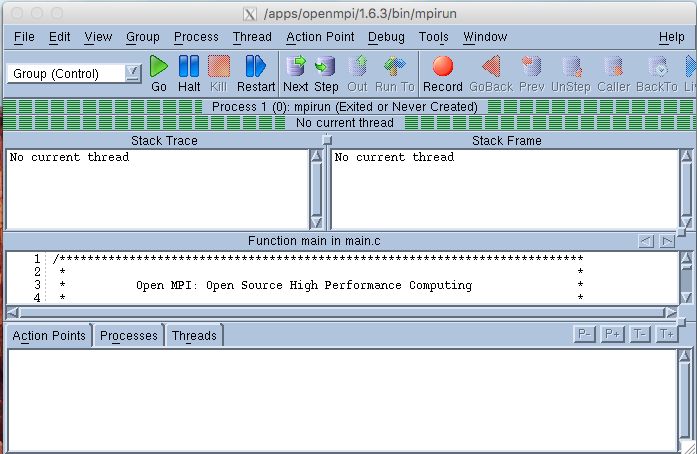Screen dimensions: 697x454
Task: Click Stack Trace scrollbar up arrow
Action: click(x=316, y=156)
